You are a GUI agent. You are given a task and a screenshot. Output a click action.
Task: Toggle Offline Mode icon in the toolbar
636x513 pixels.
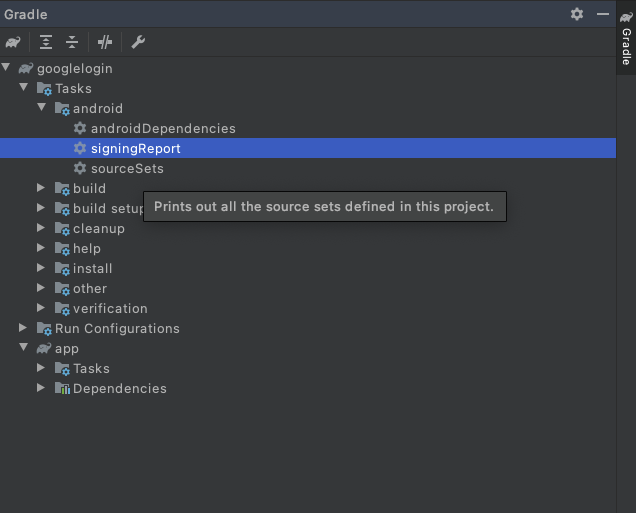[105, 42]
